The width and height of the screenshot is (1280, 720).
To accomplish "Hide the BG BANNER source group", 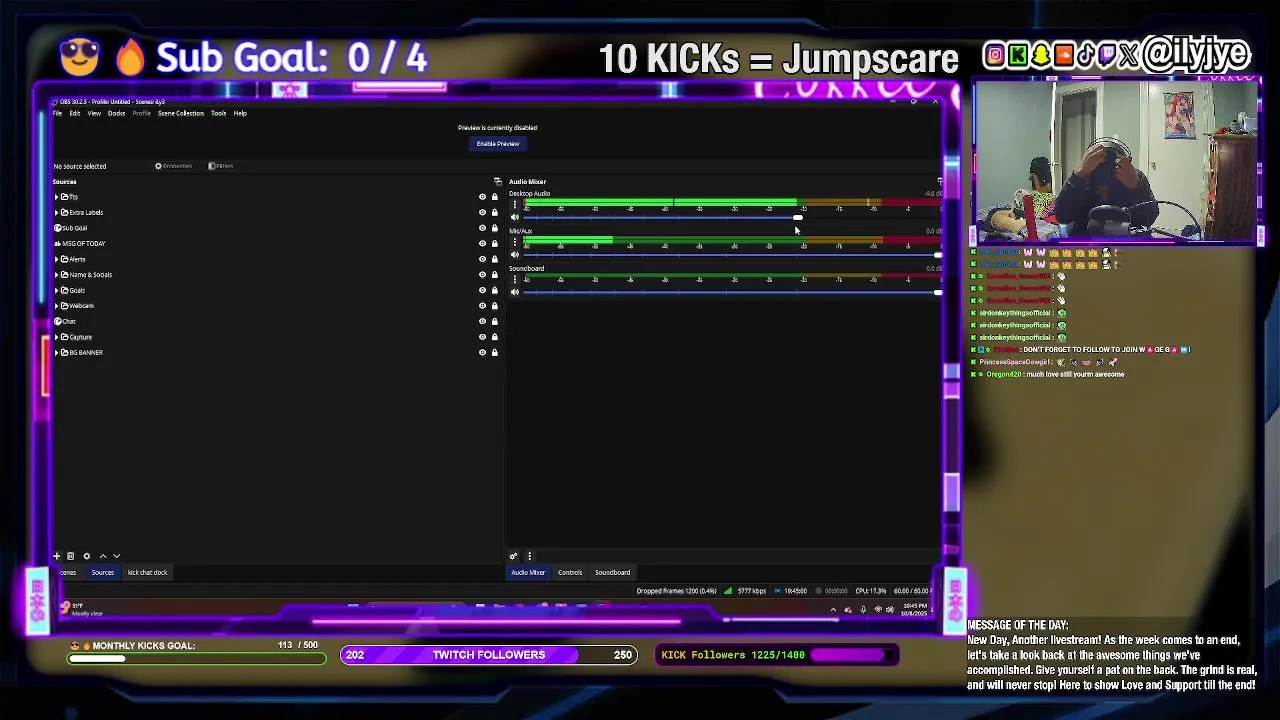I will pyautogui.click(x=482, y=352).
